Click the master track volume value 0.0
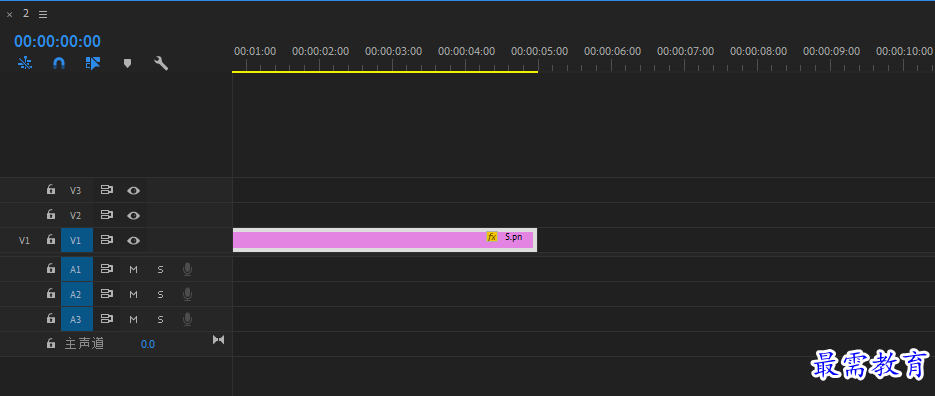Screen dimensions: 935x396 coord(148,344)
